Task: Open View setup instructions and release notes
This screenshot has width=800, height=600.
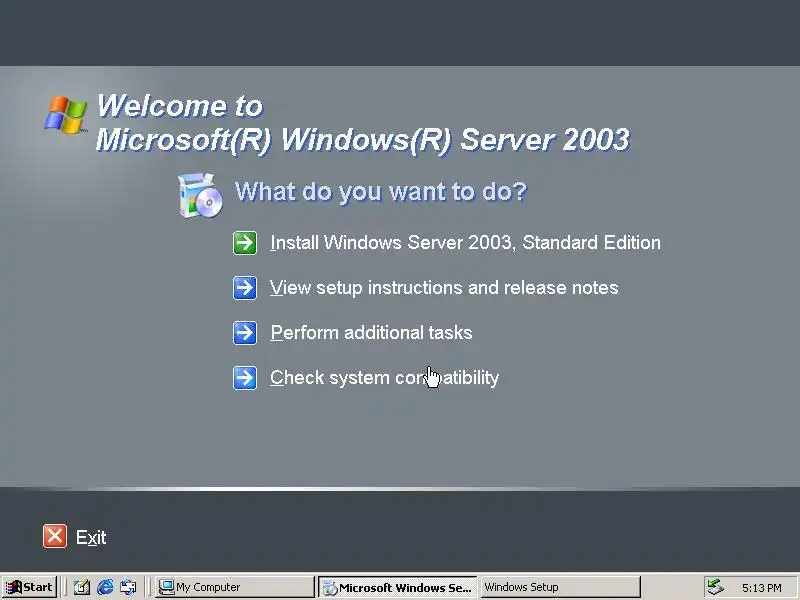Action: tap(444, 288)
